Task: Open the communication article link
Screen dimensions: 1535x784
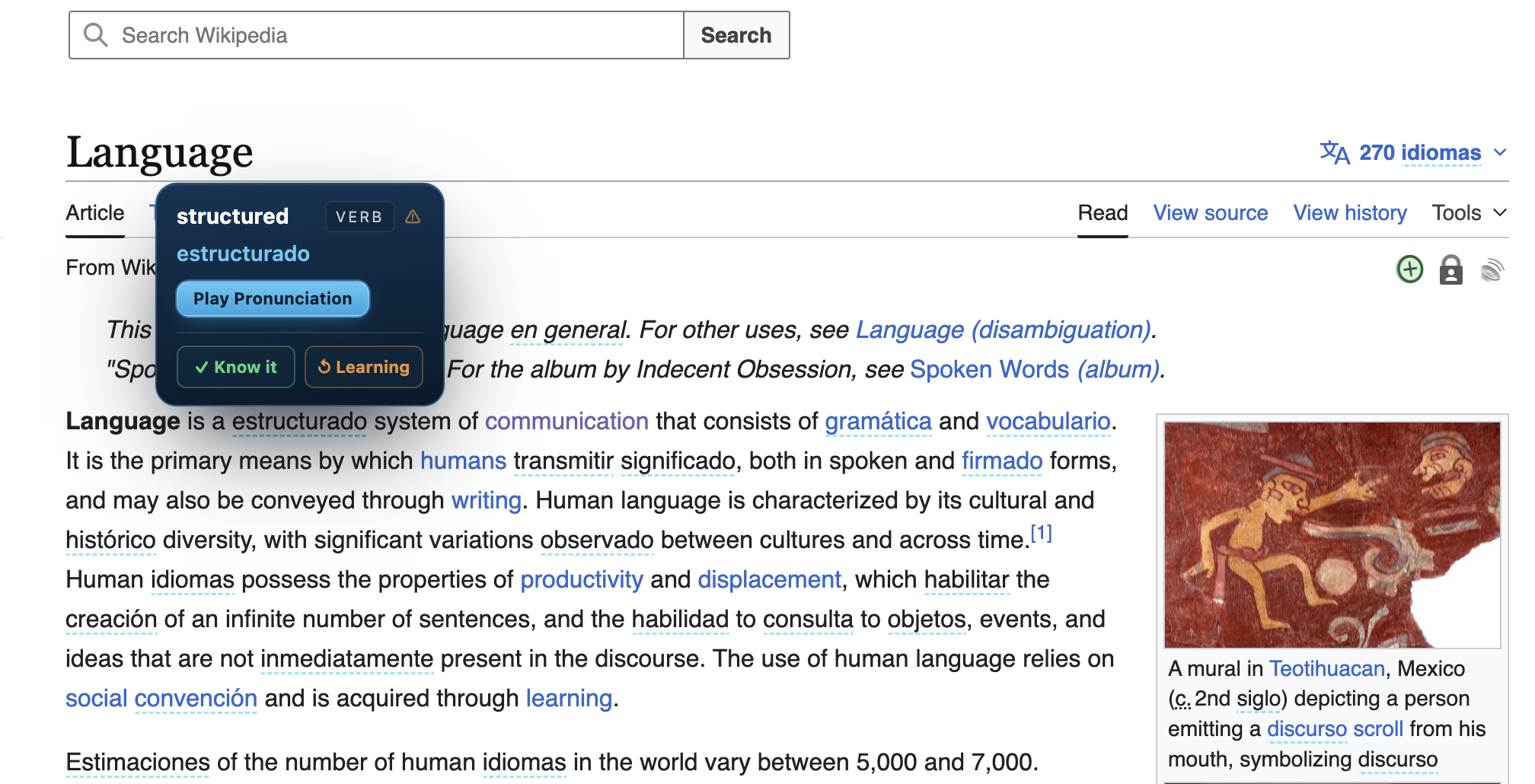Action: 566,421
